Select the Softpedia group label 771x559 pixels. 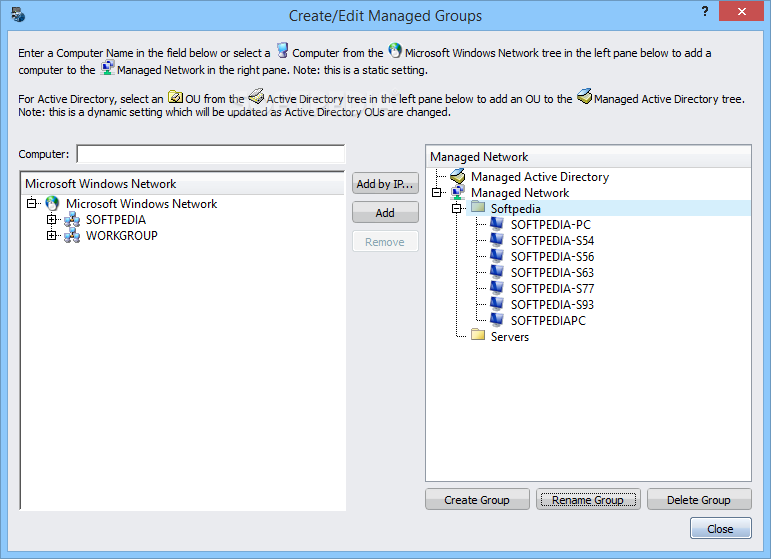click(516, 209)
